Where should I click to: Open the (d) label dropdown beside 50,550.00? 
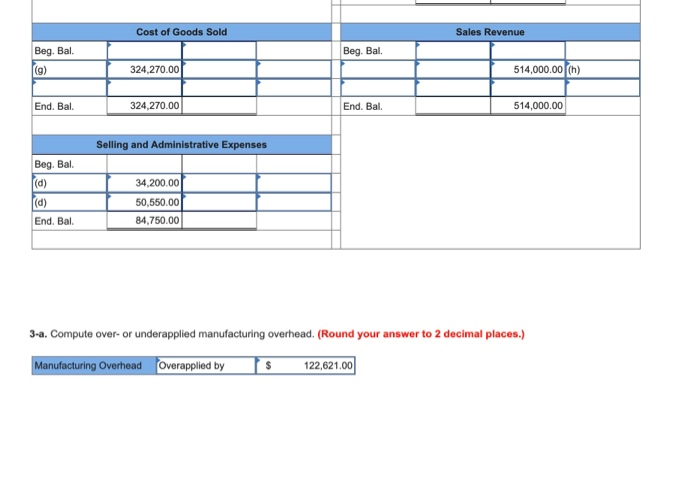coord(69,202)
